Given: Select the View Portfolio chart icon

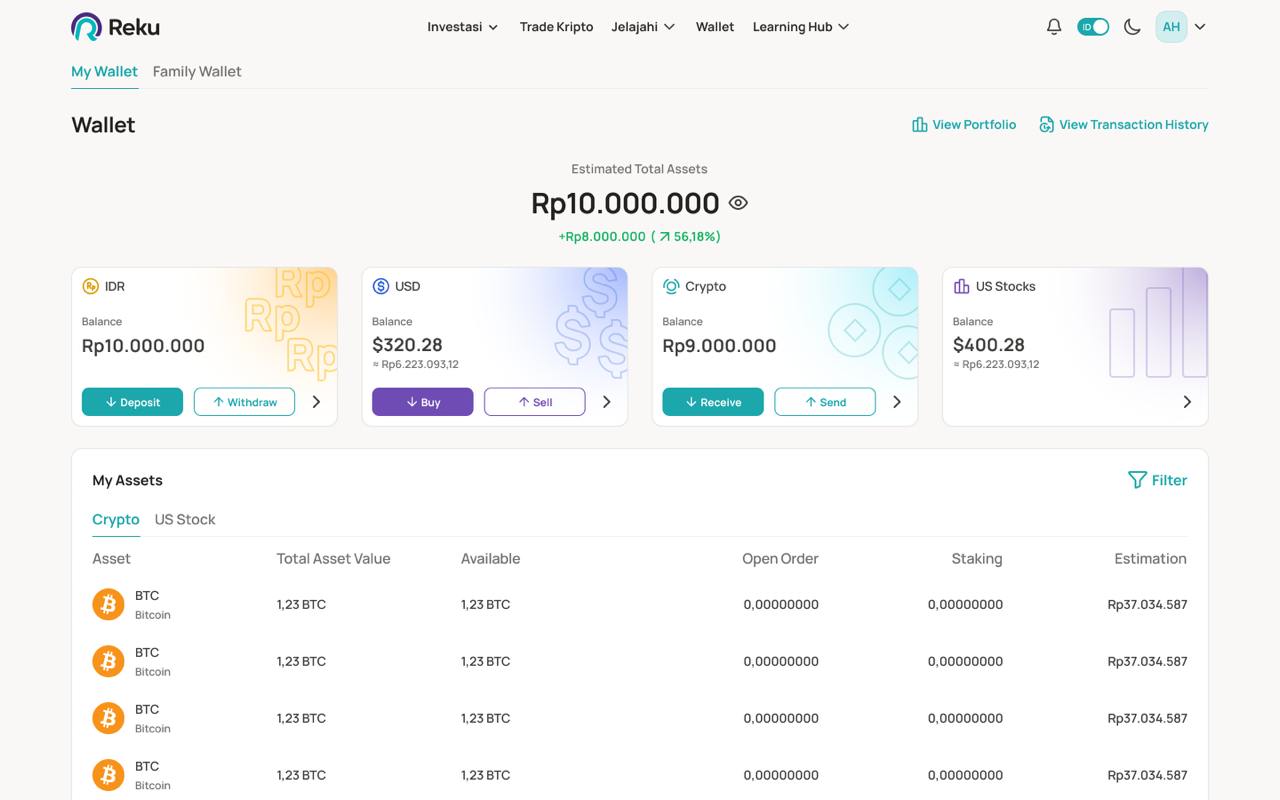Looking at the screenshot, I should pos(919,124).
